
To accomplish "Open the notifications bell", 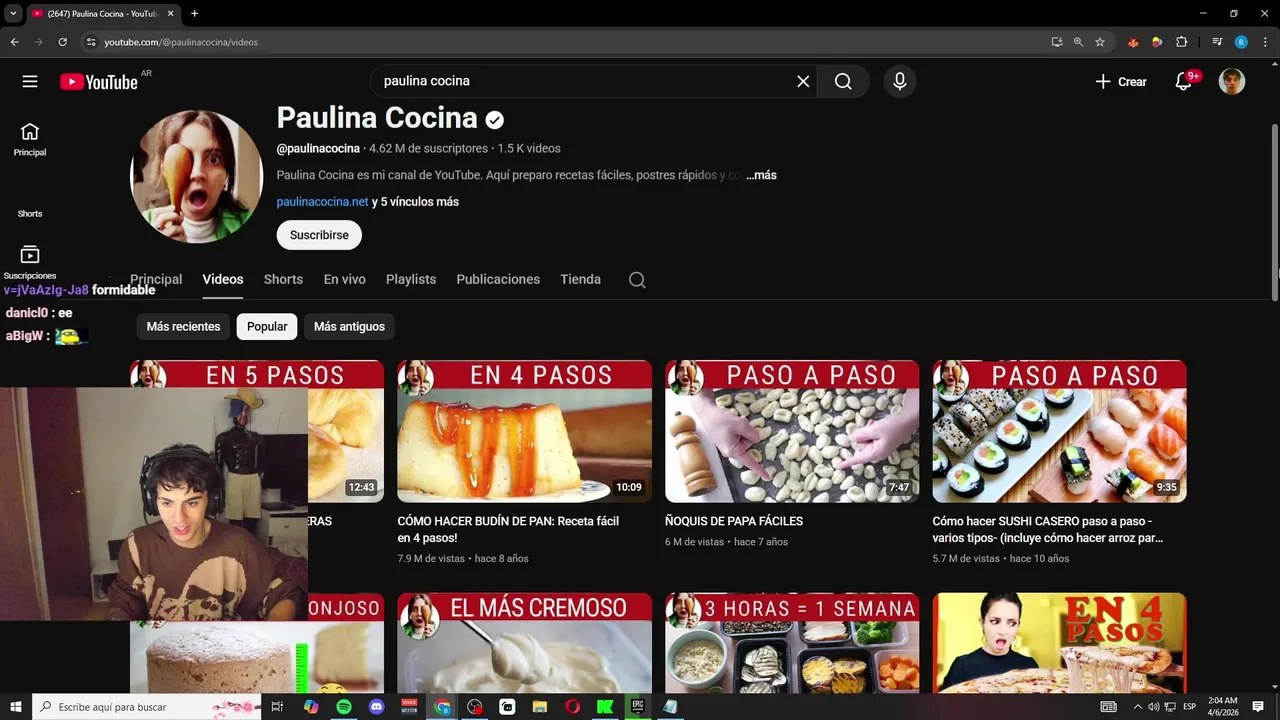I will click(x=1184, y=82).
